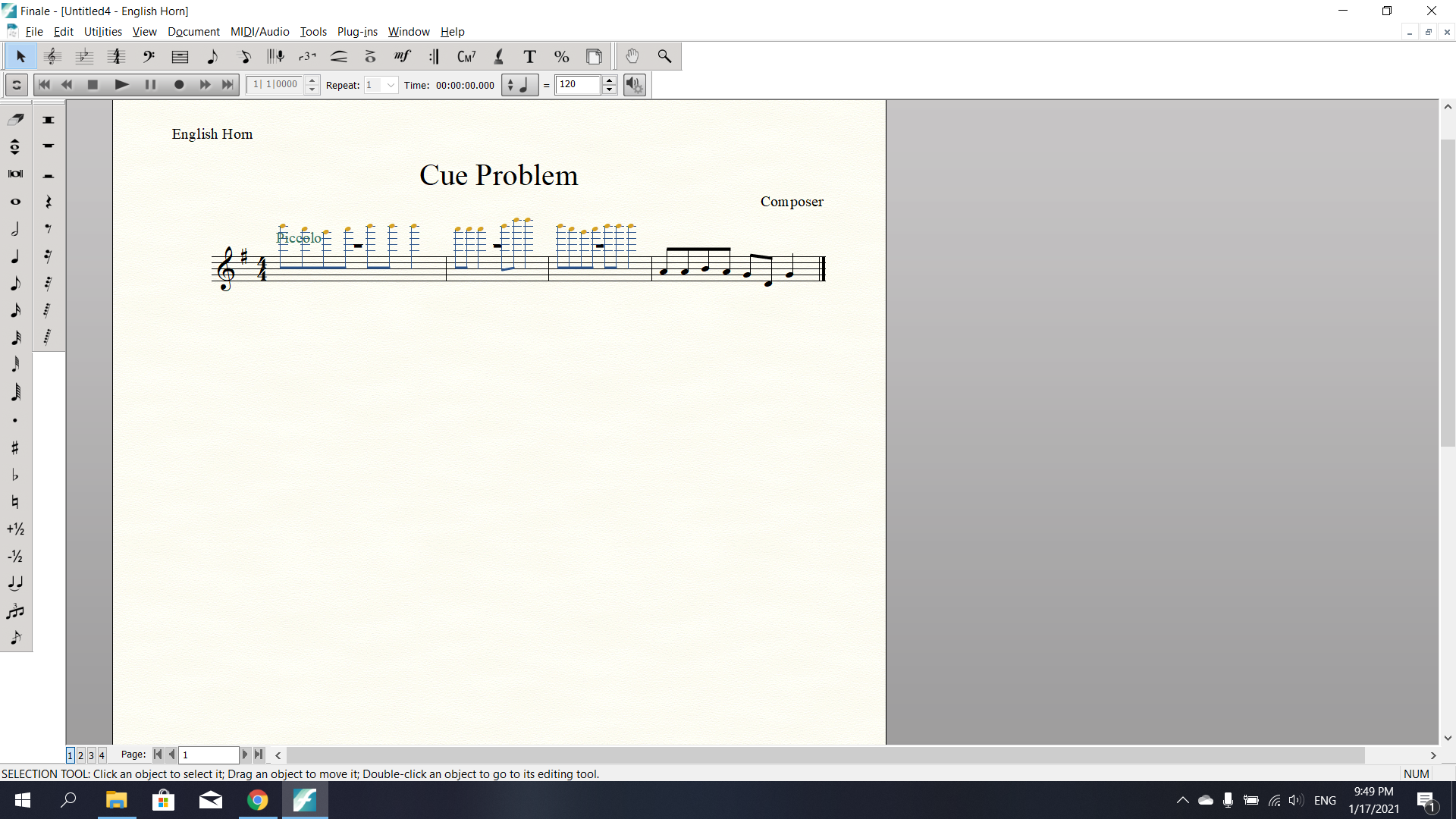Viewport: 1456px width, 819px height.
Task: Select the Zoom magnifier tool
Action: point(664,57)
